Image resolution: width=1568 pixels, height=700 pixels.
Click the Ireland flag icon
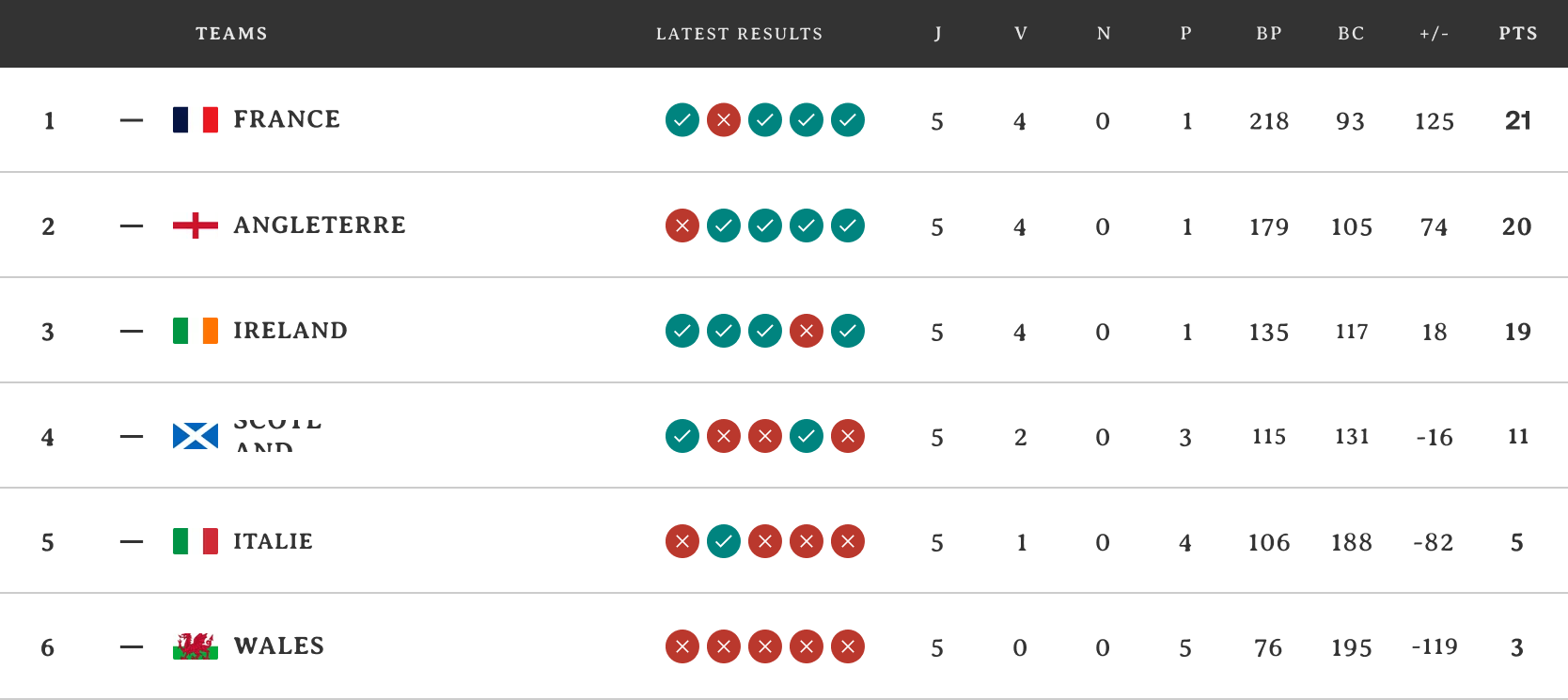(x=196, y=331)
